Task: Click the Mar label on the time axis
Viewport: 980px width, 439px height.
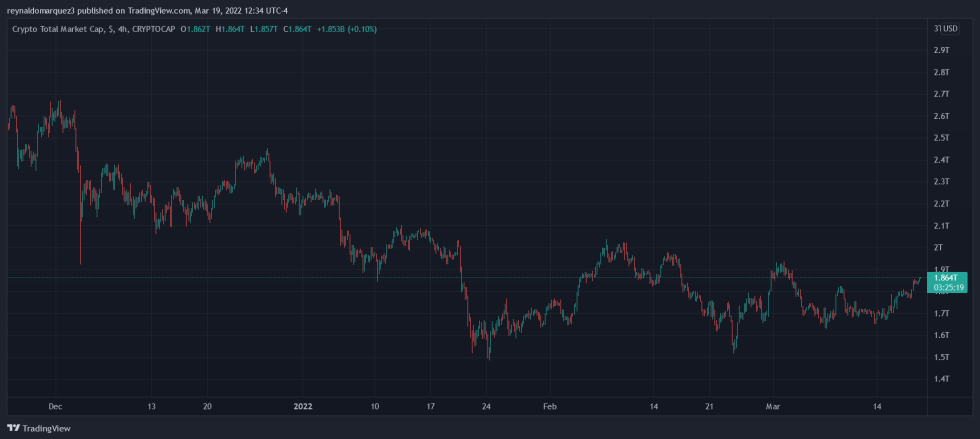Action: pyautogui.click(x=774, y=406)
